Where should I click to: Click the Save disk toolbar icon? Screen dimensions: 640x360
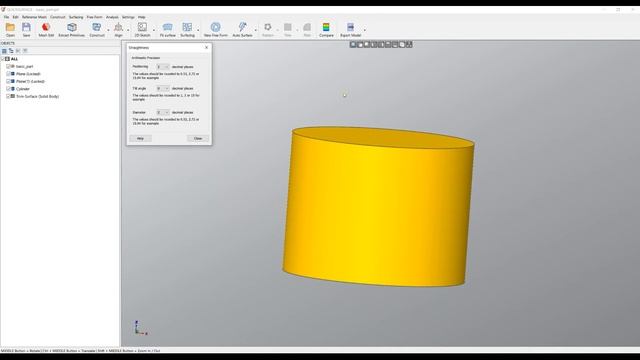point(27,27)
